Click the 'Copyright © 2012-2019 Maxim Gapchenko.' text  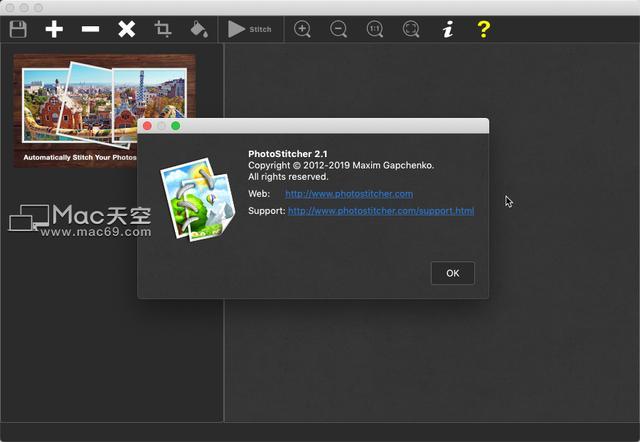[x=341, y=165]
